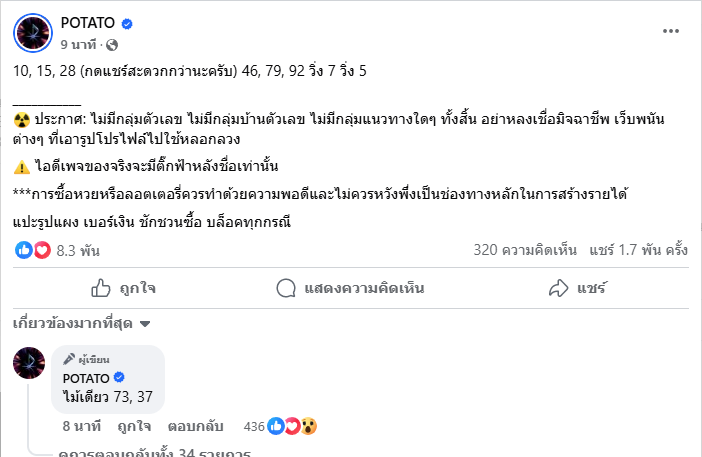Viewport: 702px width, 457px height.
Task: Open the post options three-dot menu
Action: click(670, 31)
